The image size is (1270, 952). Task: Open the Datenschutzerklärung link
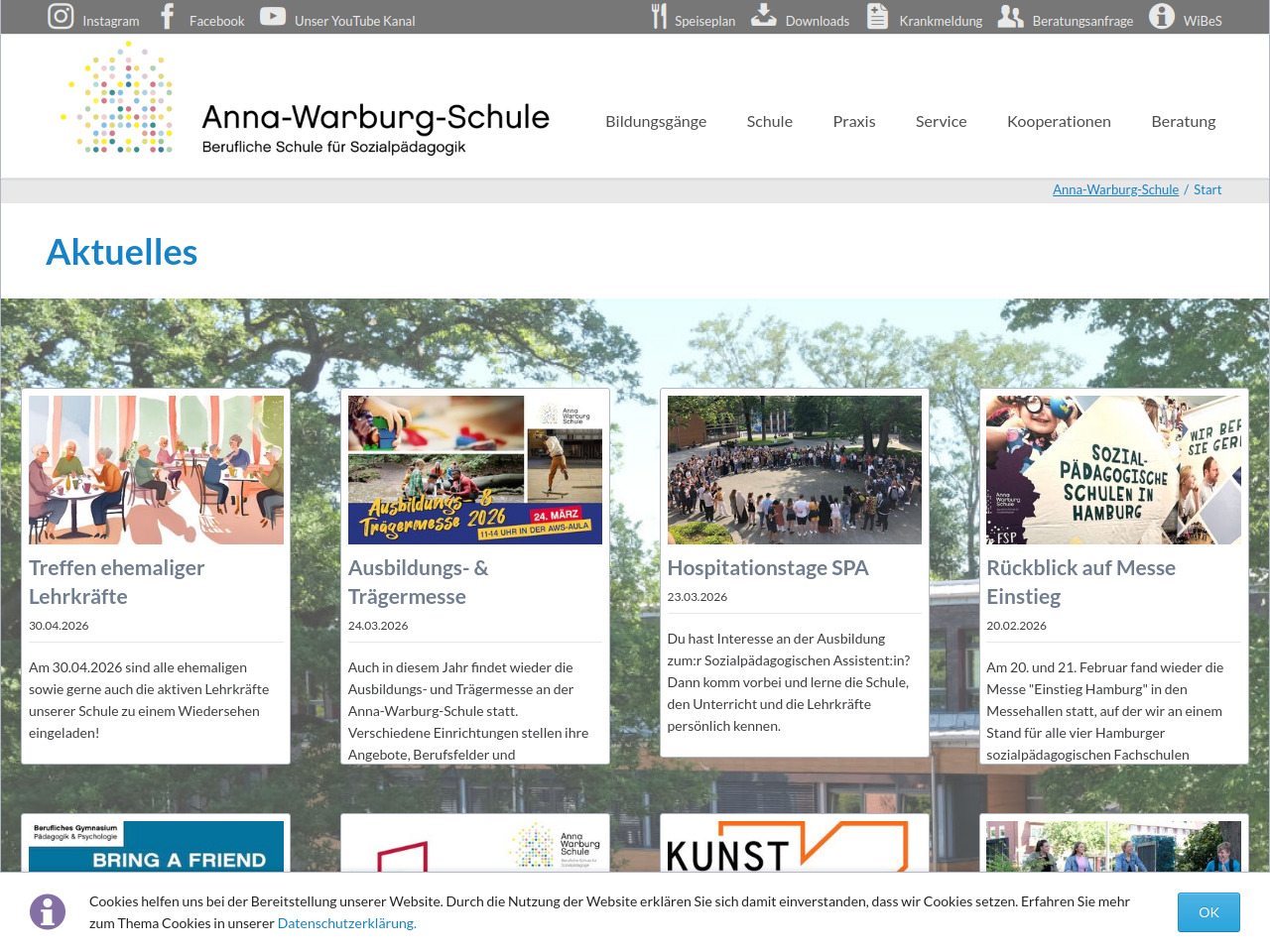click(346, 923)
